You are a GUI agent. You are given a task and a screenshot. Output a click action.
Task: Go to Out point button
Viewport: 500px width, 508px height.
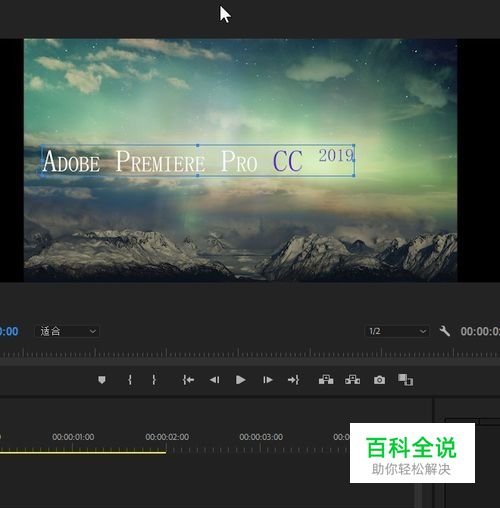point(293,380)
